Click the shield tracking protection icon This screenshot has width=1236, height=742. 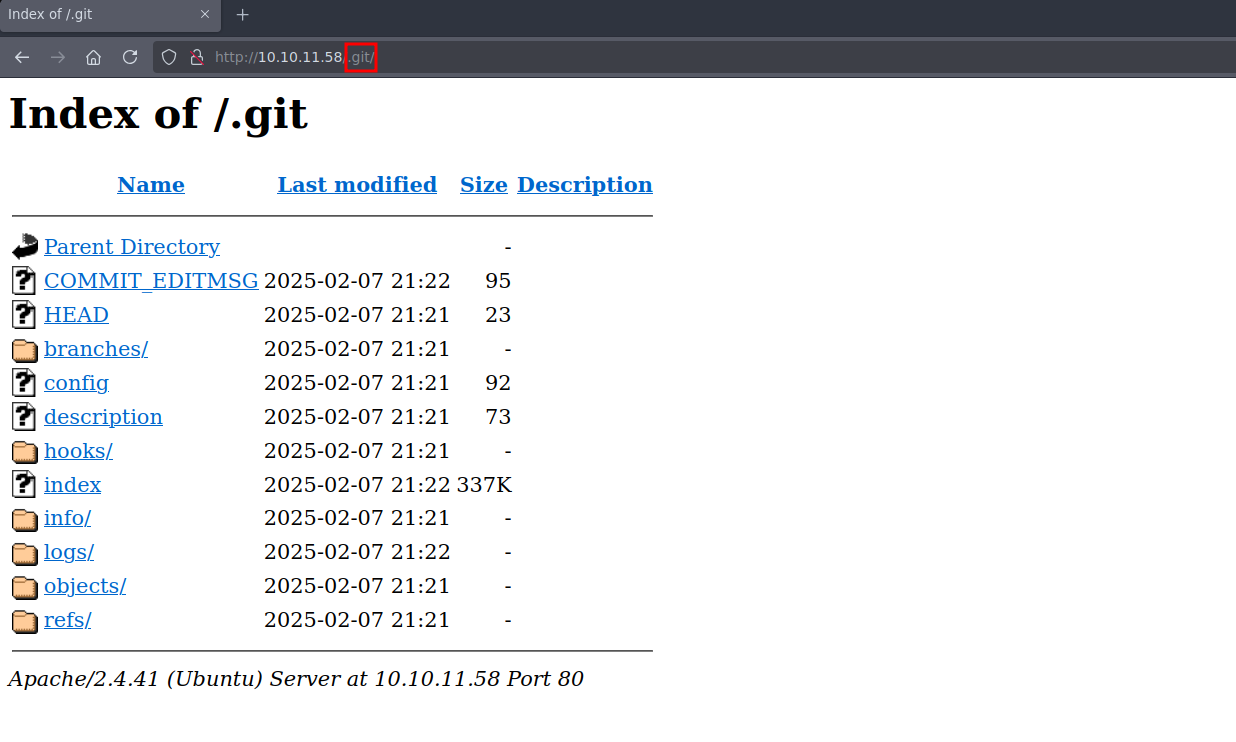(169, 57)
